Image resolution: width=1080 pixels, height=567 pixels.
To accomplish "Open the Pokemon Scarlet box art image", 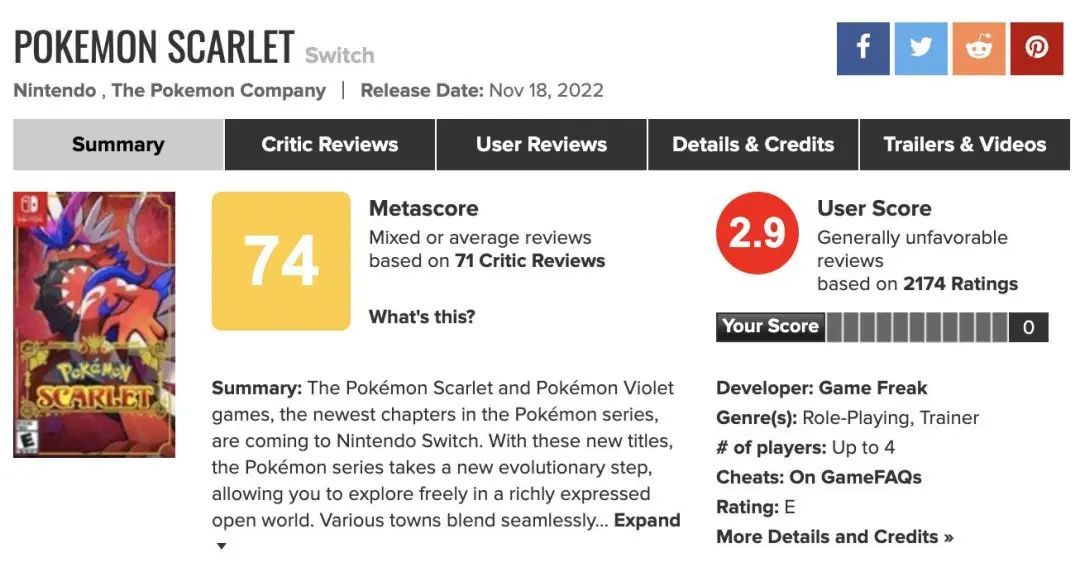I will tap(94, 325).
